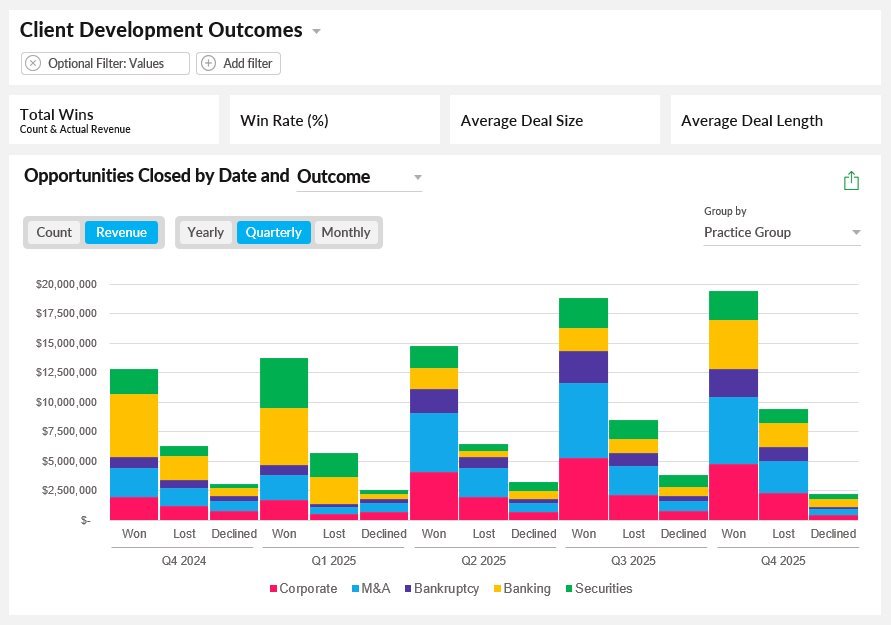Select the Monthly time grouping
The height and width of the screenshot is (625, 891).
pyautogui.click(x=346, y=232)
